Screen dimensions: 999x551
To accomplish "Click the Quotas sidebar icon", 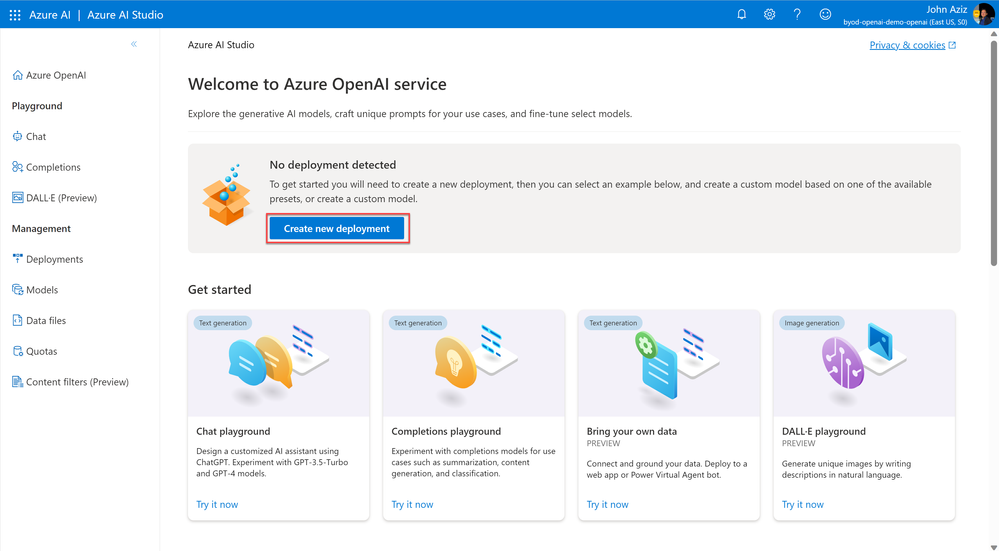I will [x=17, y=351].
